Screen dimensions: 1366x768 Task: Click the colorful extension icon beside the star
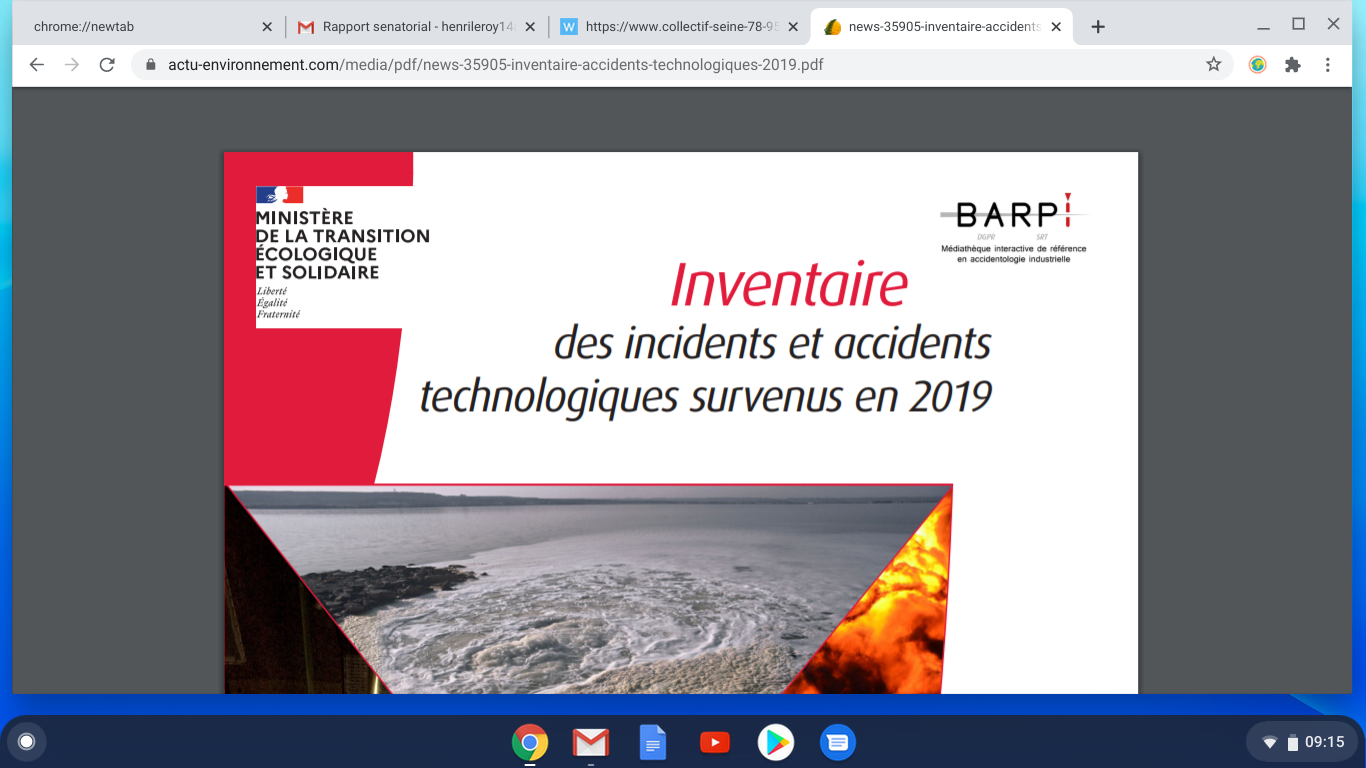click(1257, 65)
